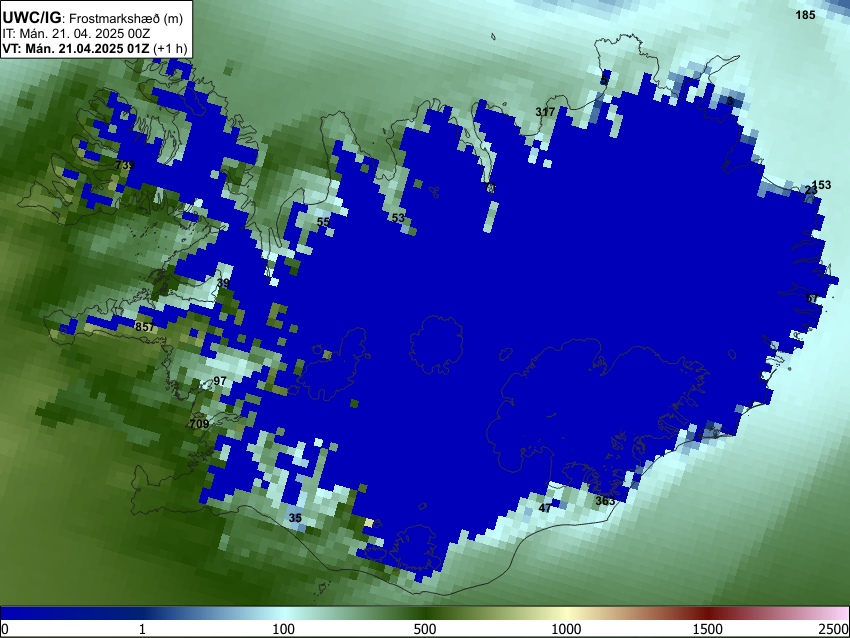This screenshot has width=850, height=638.
Task: Click the station value 185 over the sea
Action: click(805, 15)
